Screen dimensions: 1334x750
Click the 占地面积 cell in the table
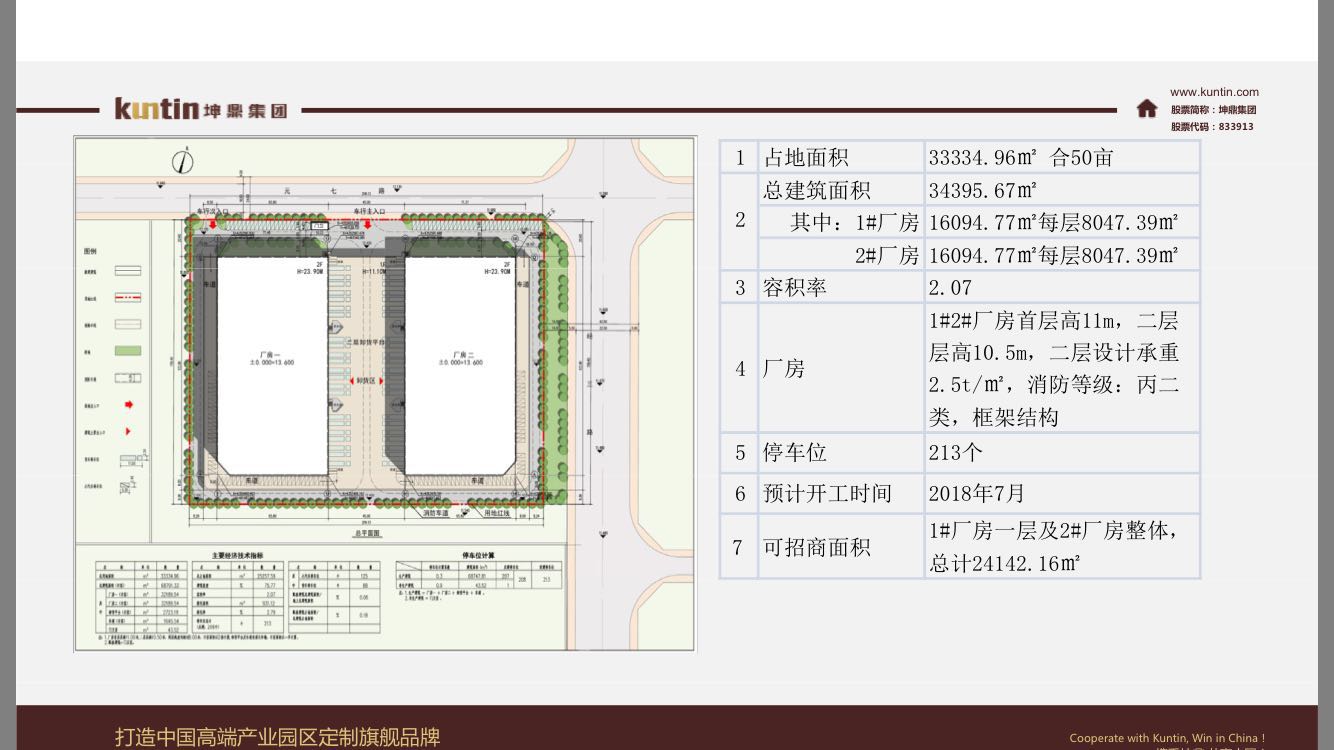(x=806, y=158)
